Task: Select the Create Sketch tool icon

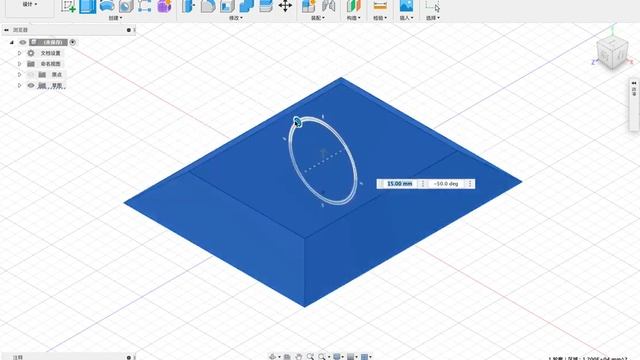Action: [x=68, y=6]
